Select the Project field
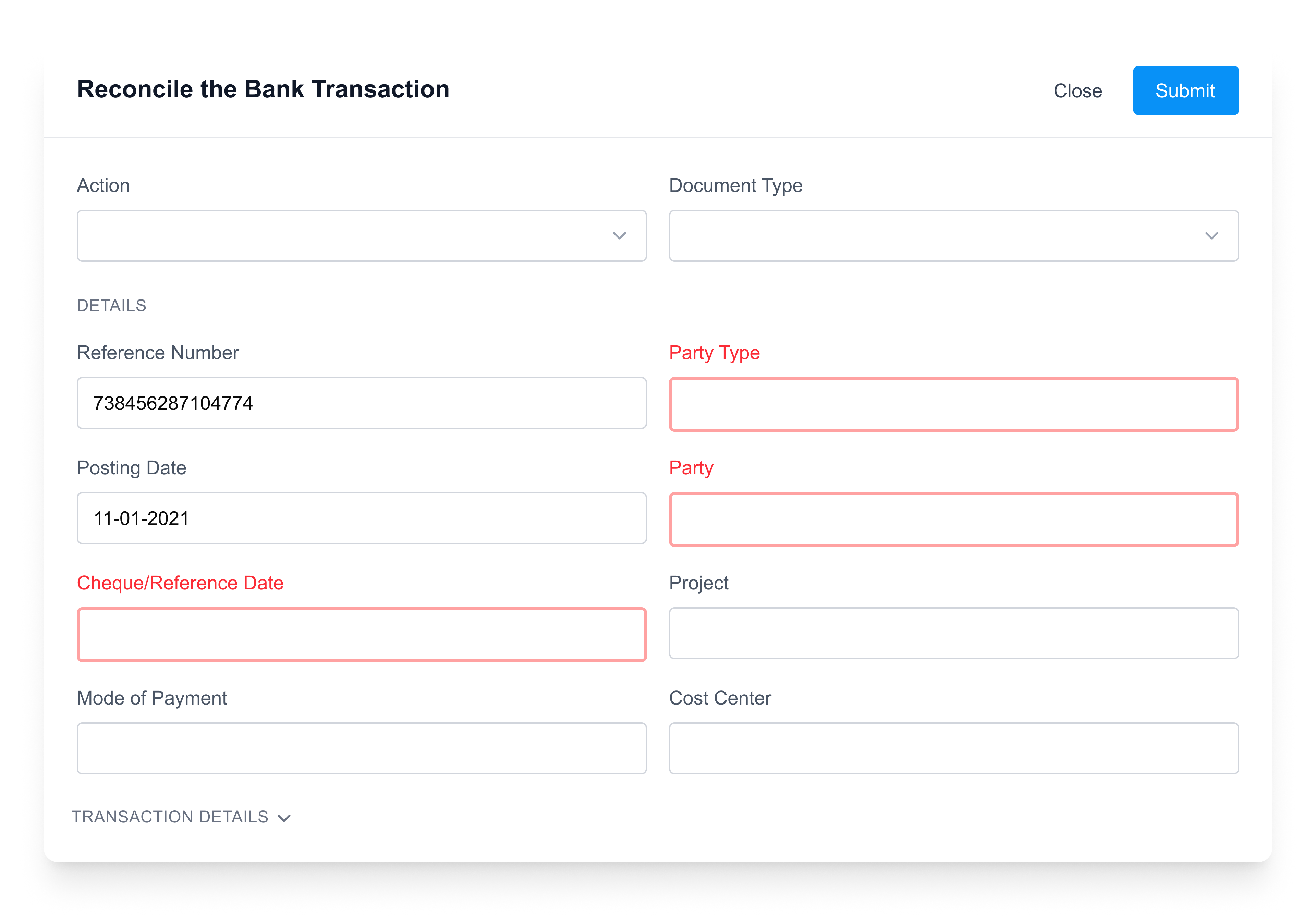 pos(954,633)
